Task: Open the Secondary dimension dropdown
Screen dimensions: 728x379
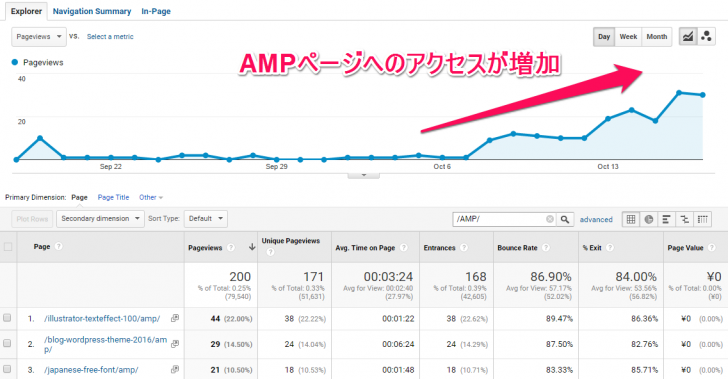Action: tap(100, 218)
